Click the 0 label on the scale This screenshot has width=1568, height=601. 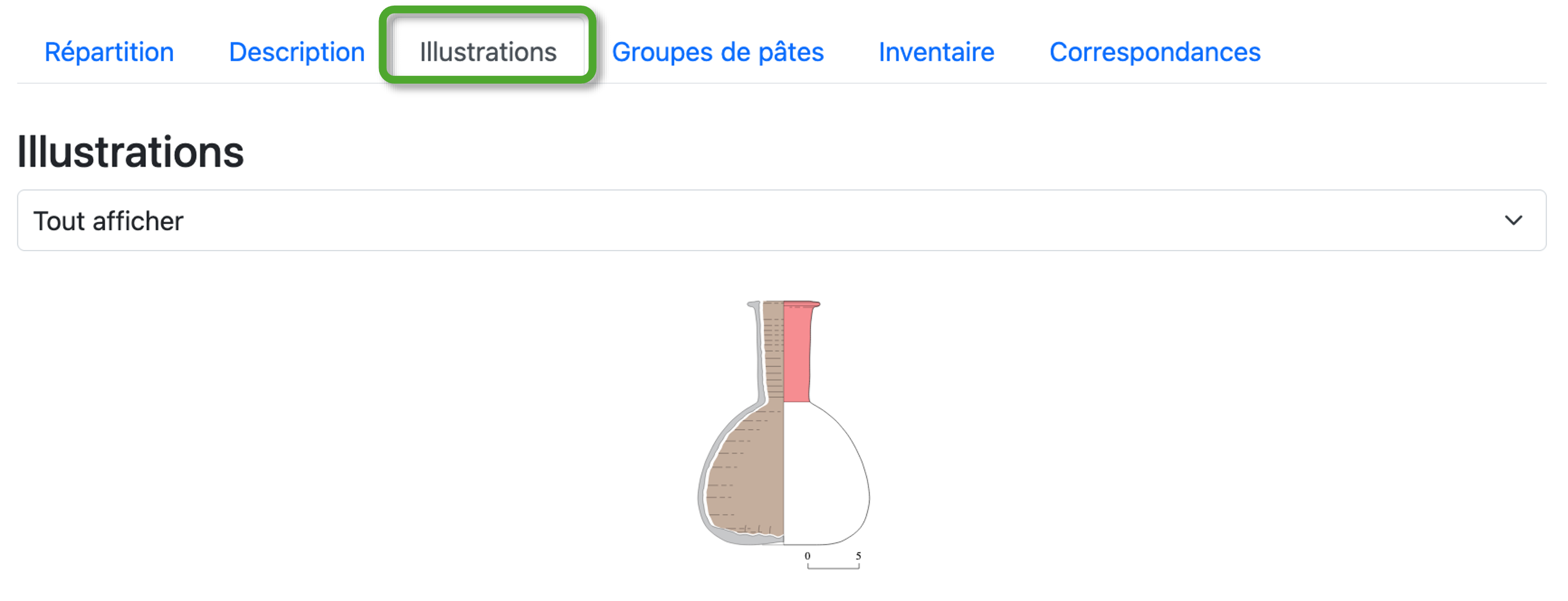tap(808, 555)
